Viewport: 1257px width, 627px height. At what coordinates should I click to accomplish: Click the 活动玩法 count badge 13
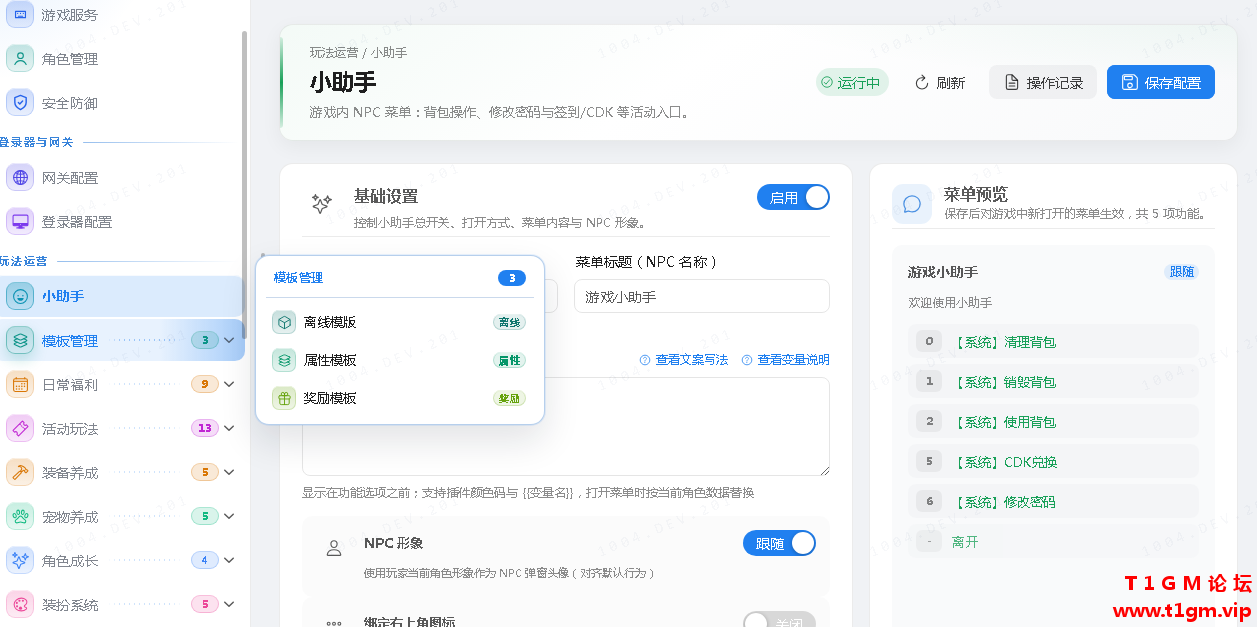(x=205, y=429)
